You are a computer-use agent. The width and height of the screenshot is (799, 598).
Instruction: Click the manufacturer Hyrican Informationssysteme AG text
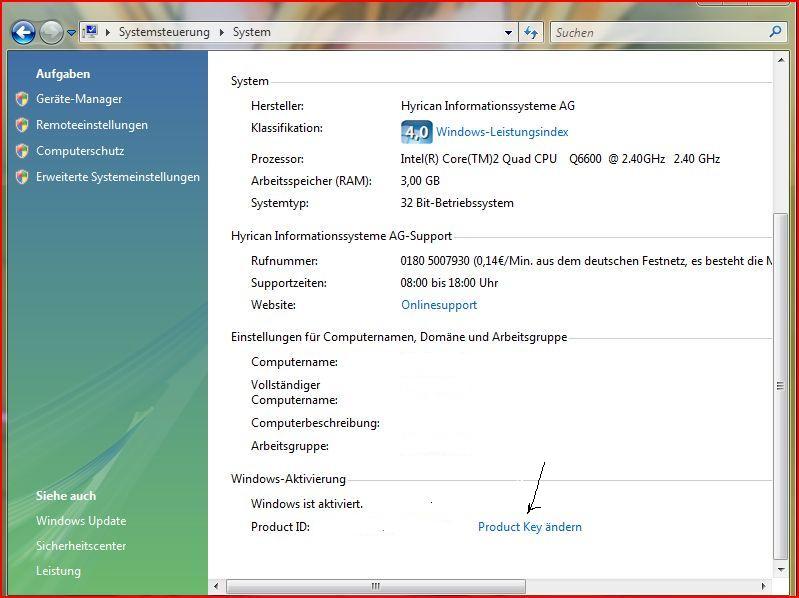[x=488, y=106]
